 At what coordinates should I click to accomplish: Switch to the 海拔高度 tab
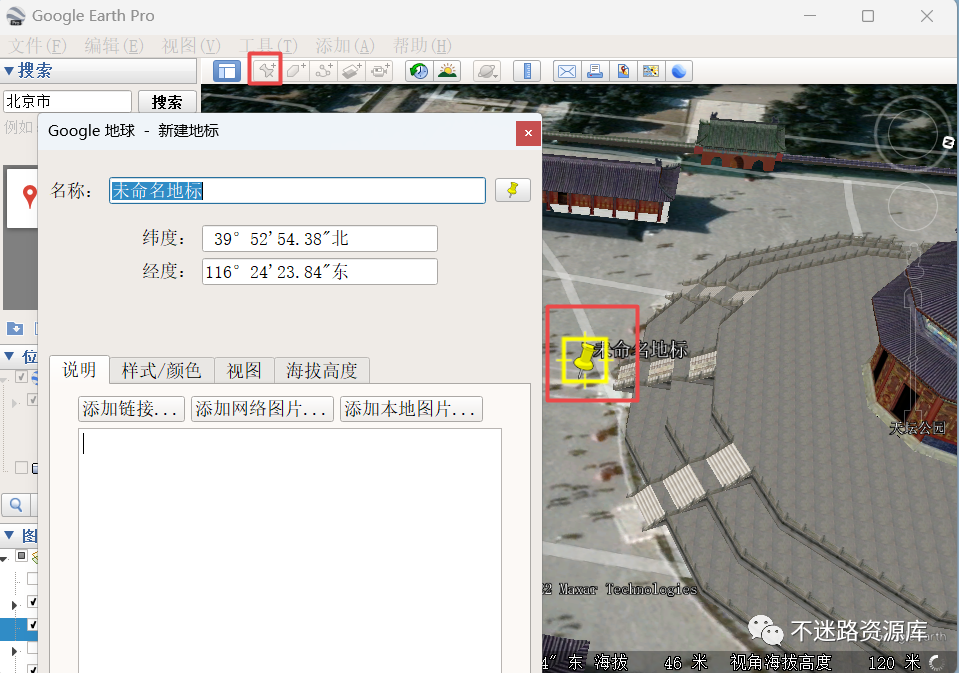pos(322,370)
